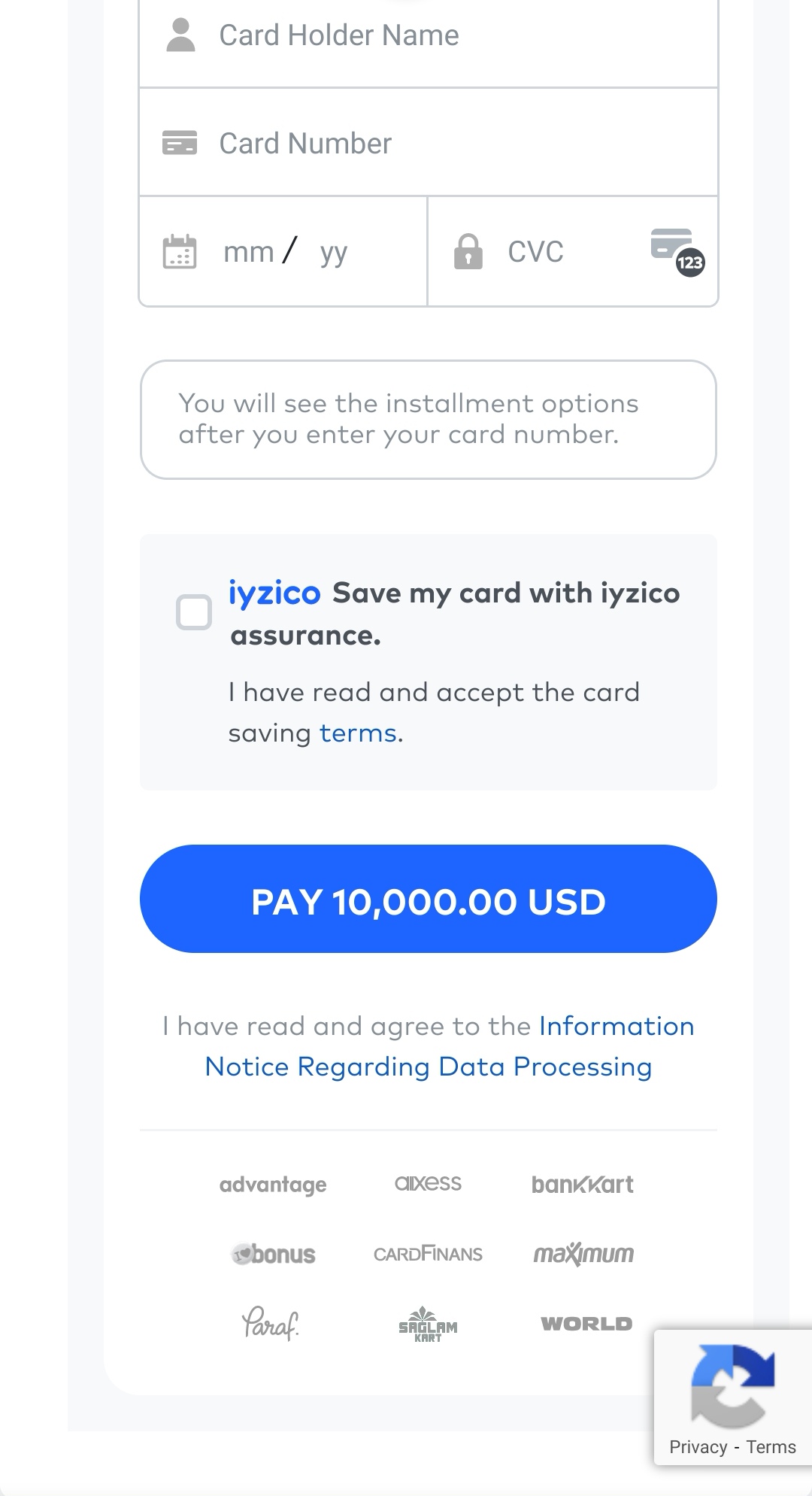Click the calendar expiry icon
This screenshot has height=1496, width=812.
point(180,252)
